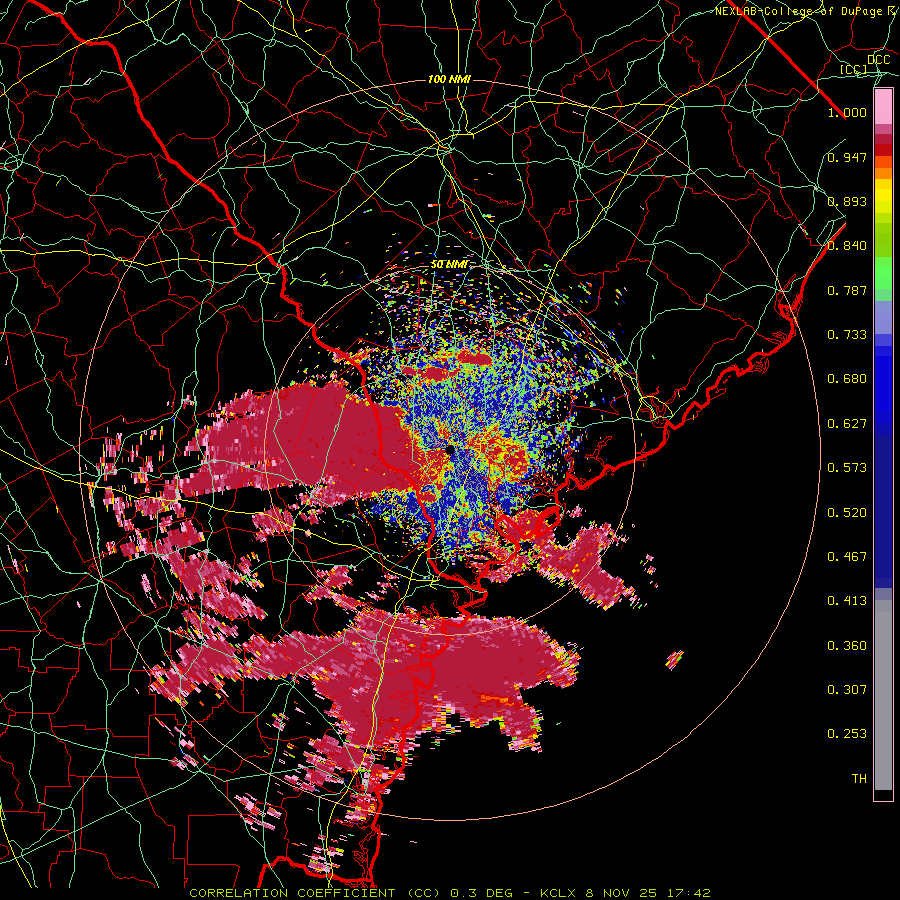The width and height of the screenshot is (900, 900).
Task: Click the black radar site dot at center
Action: tap(450, 450)
